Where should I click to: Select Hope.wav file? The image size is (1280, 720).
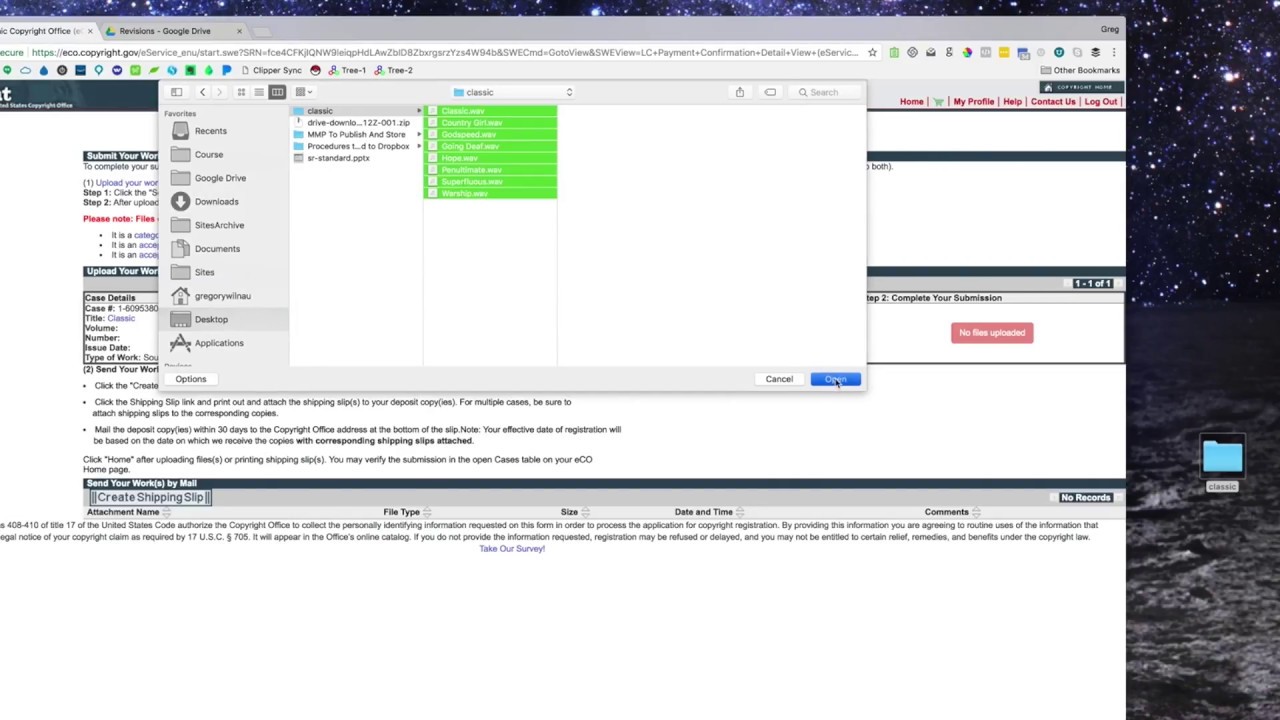[490, 158]
